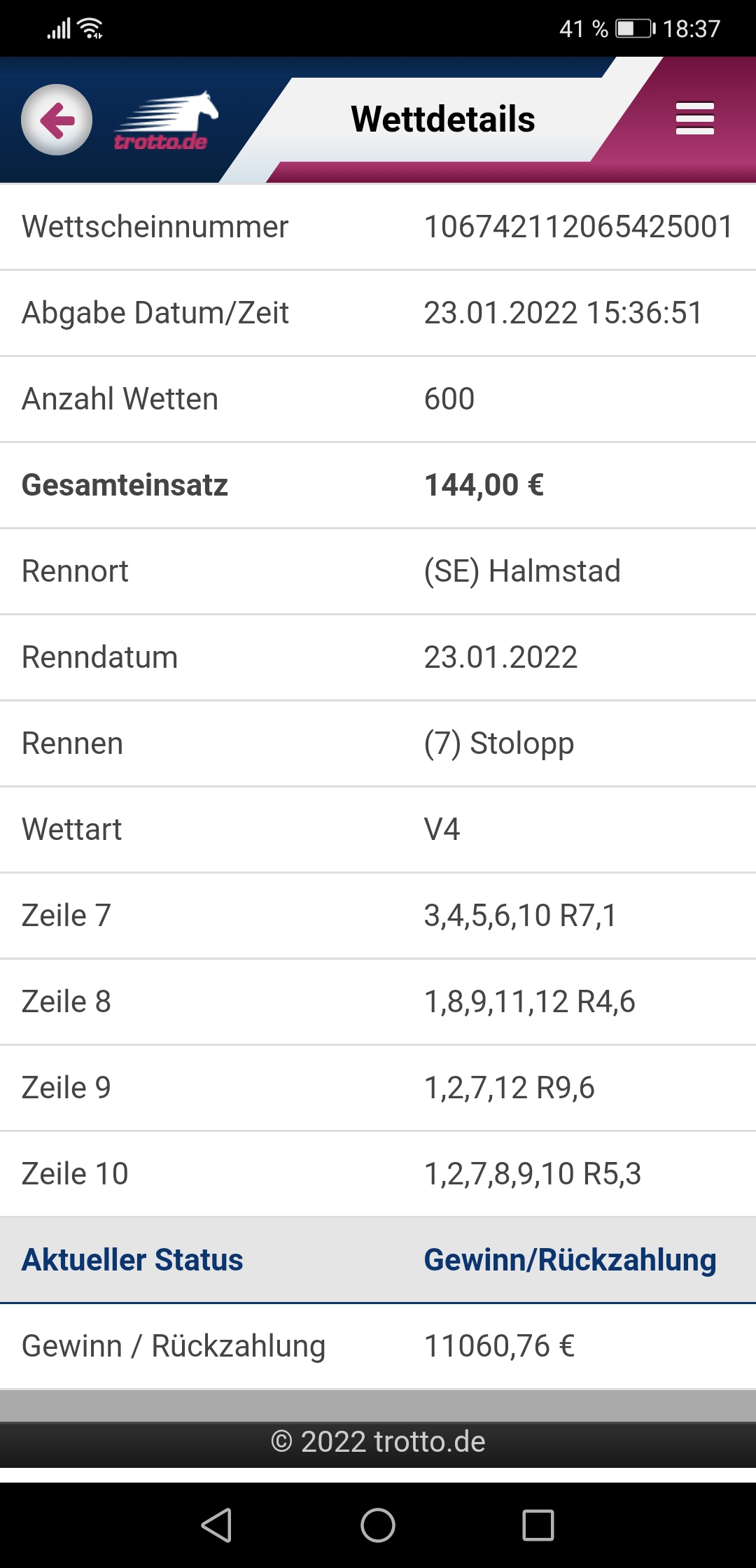756x1568 pixels.
Task: Tap the Android recent apps square
Action: pyautogui.click(x=538, y=1525)
